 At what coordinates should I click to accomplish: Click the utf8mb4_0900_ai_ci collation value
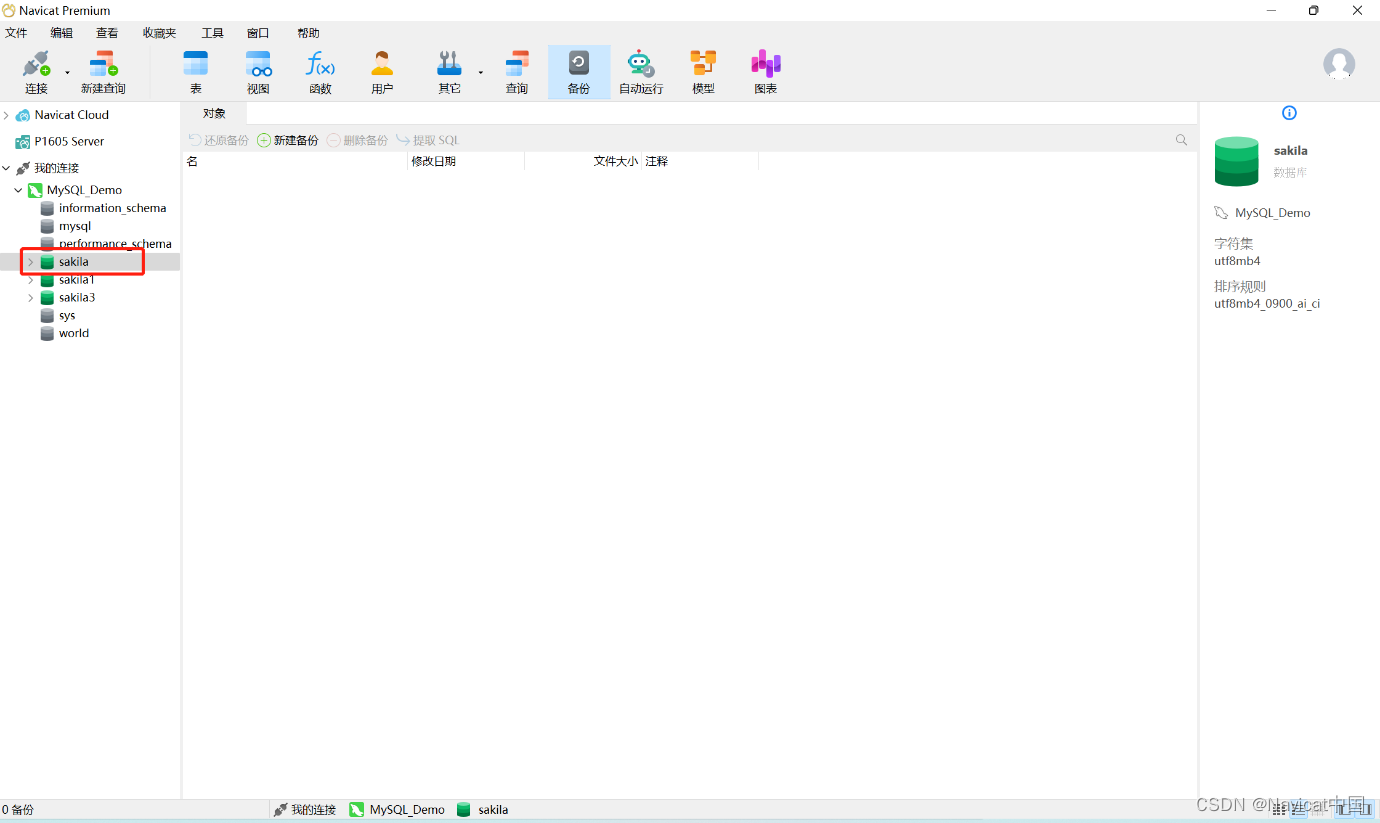[x=1267, y=303]
